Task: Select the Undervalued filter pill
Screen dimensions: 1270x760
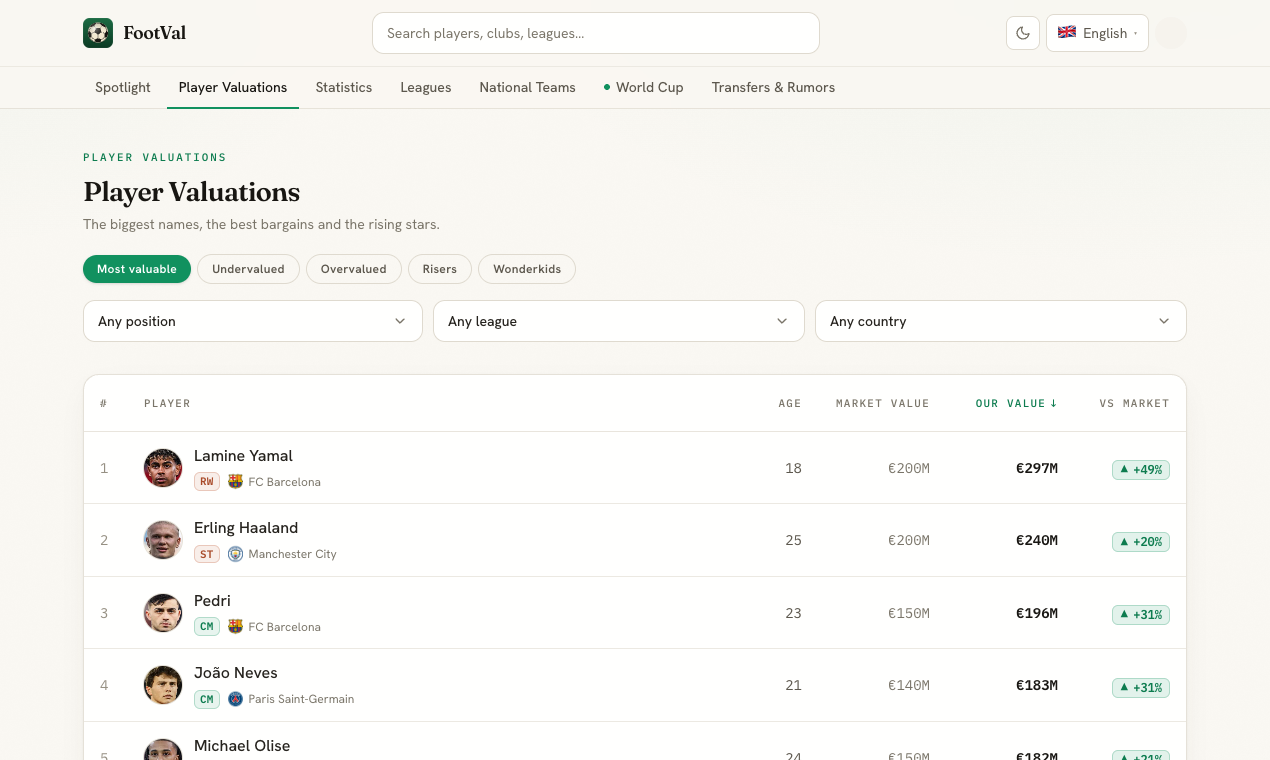Action: click(x=248, y=269)
